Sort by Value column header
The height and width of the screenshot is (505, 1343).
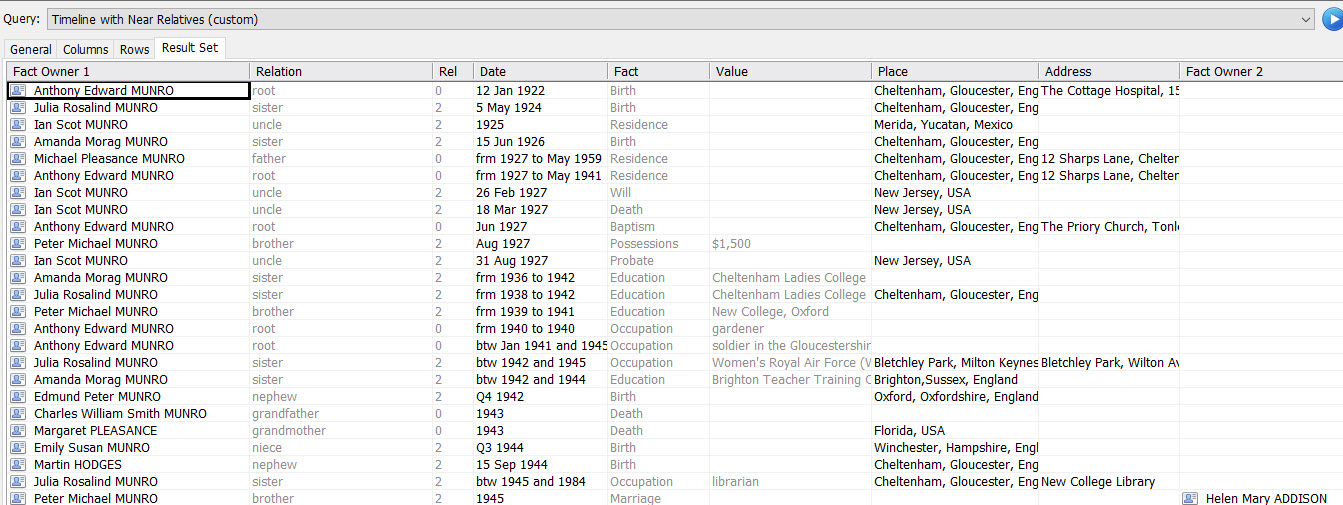pos(790,71)
